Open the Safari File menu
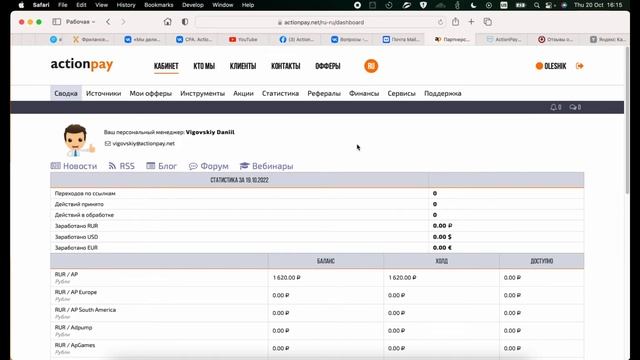 tap(62, 5)
